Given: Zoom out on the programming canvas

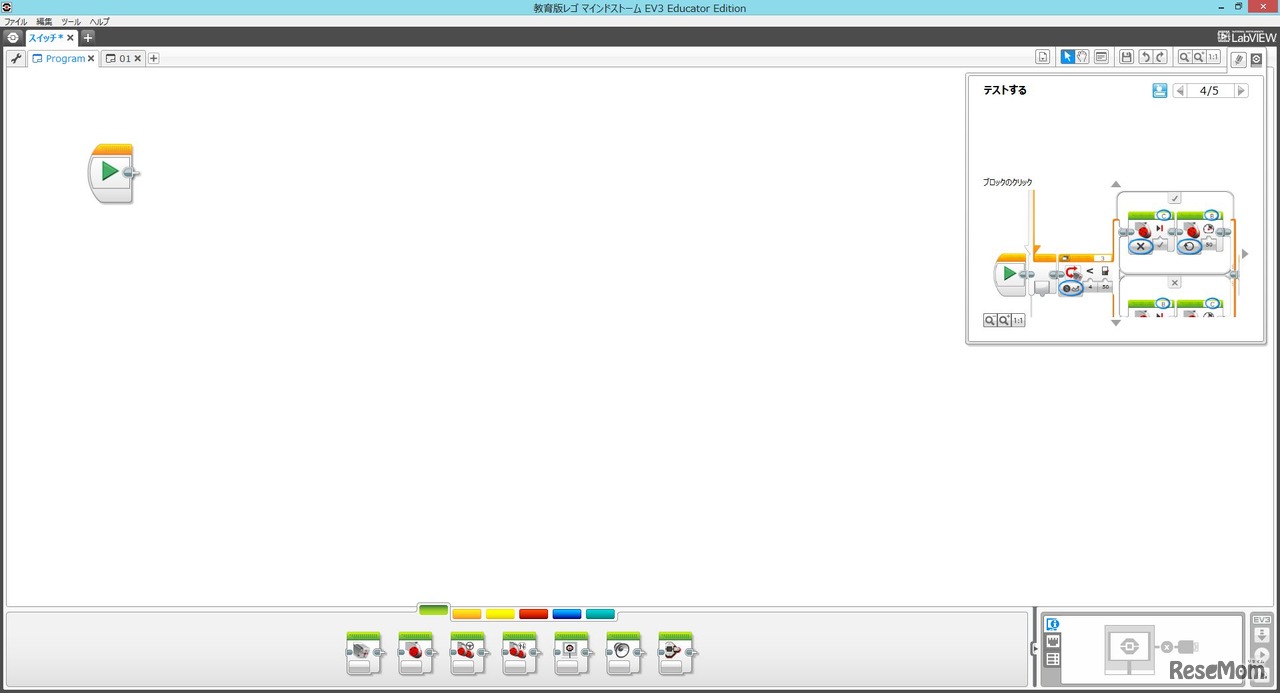Looking at the screenshot, I should pos(1184,57).
